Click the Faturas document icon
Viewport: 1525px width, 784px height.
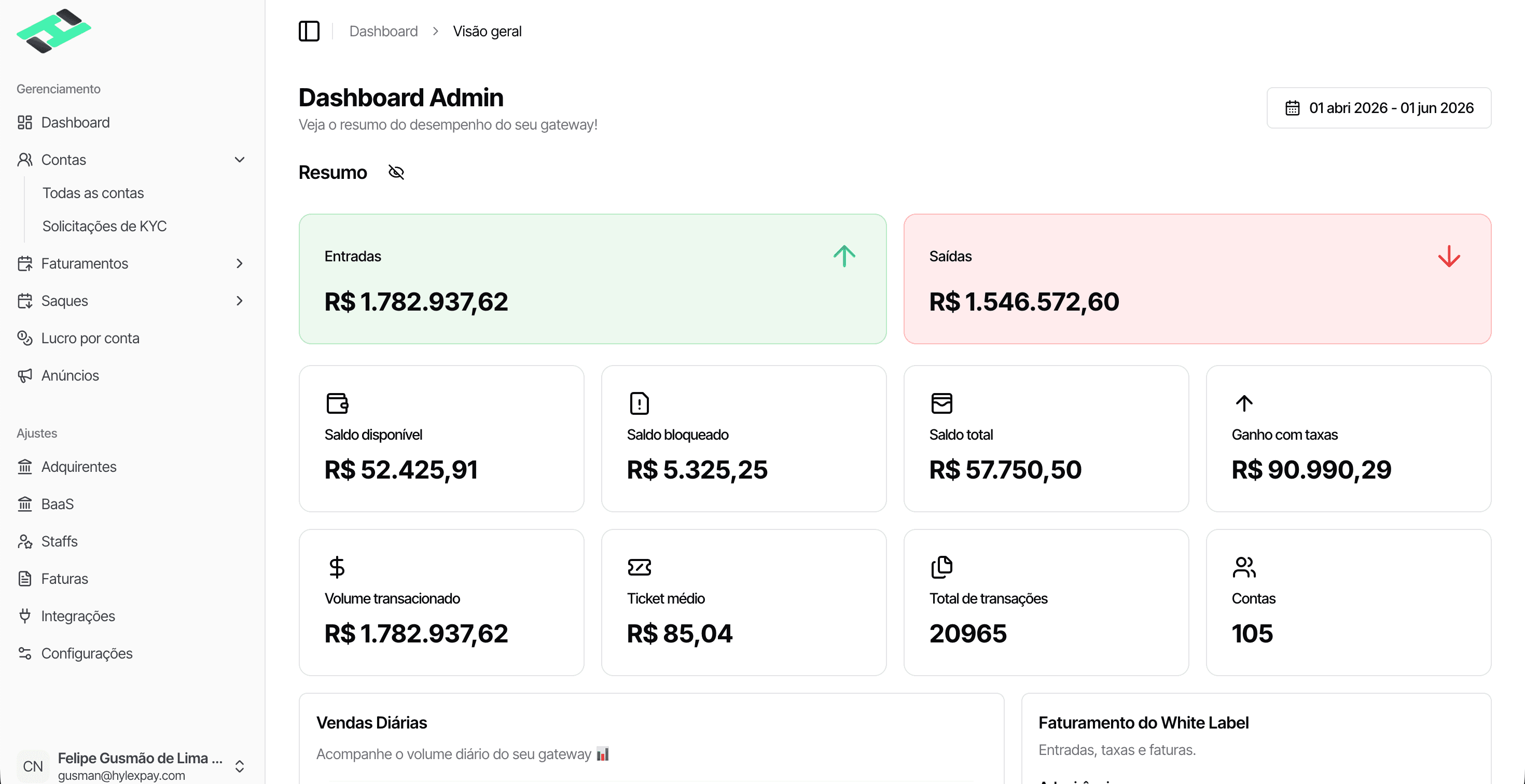point(24,578)
